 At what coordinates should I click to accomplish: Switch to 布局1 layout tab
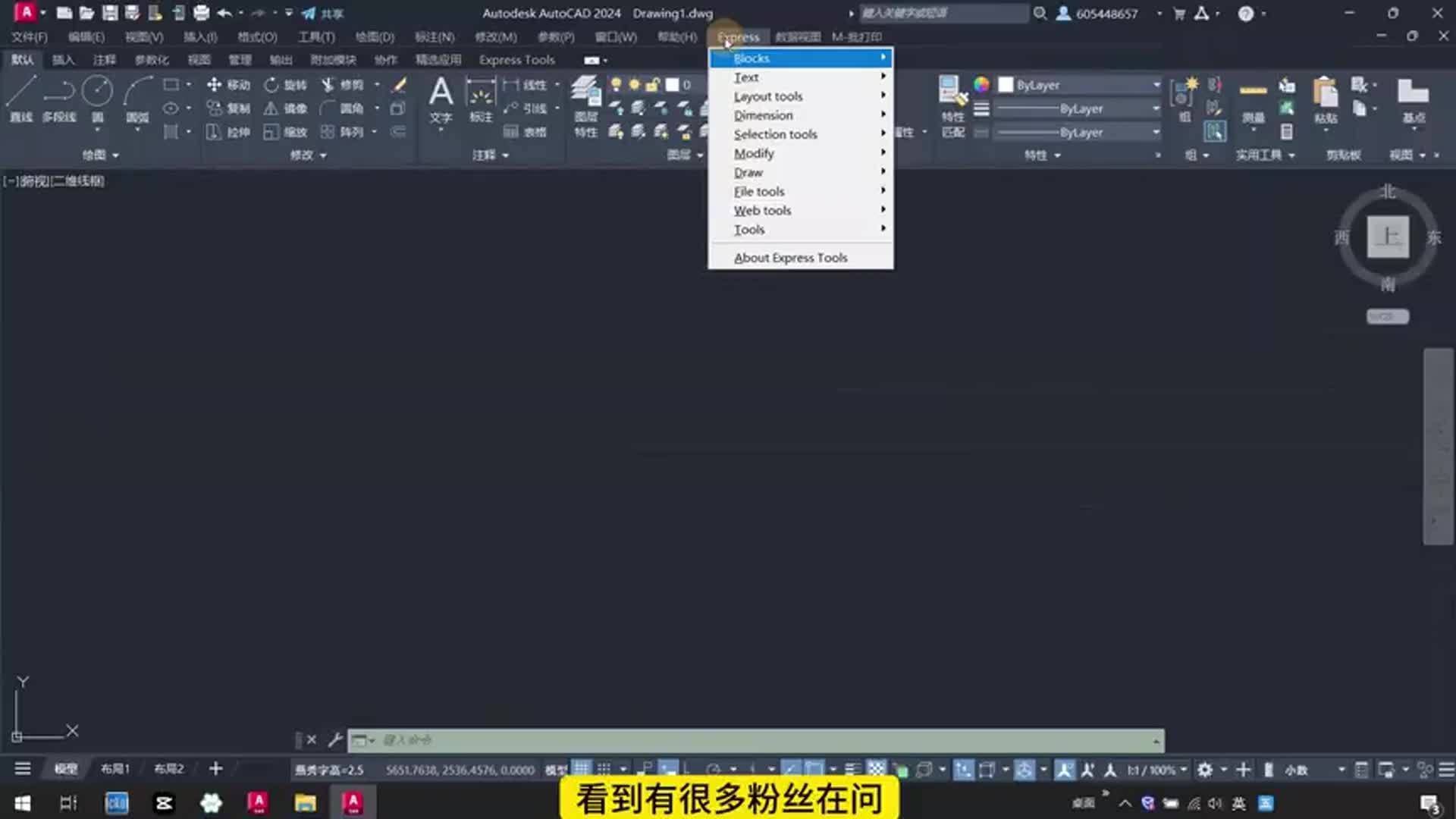114,768
